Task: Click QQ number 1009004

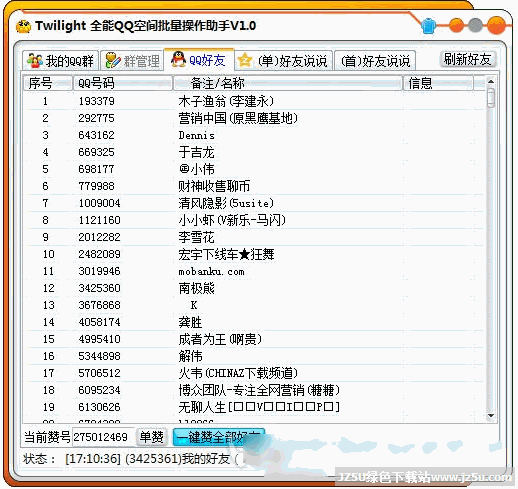Action: click(x=99, y=203)
